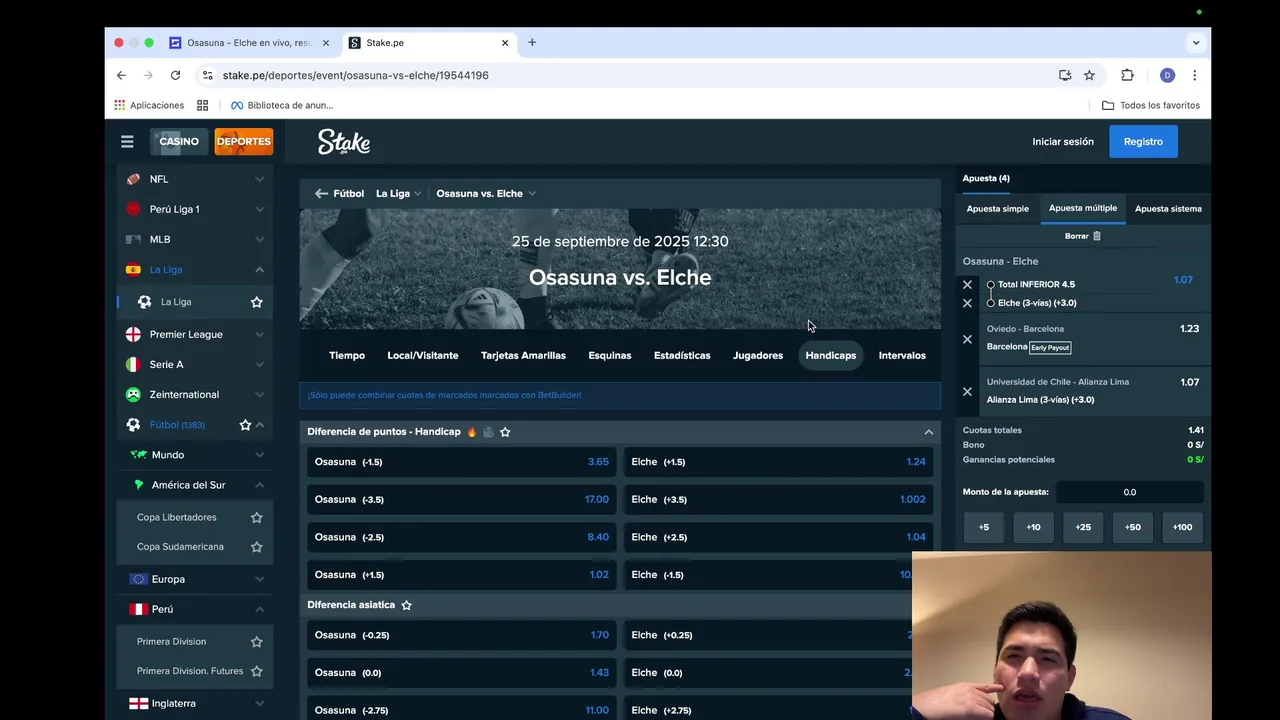Open the Chrome three-dot menu
Viewport: 1280px width, 720px height.
[1194, 75]
